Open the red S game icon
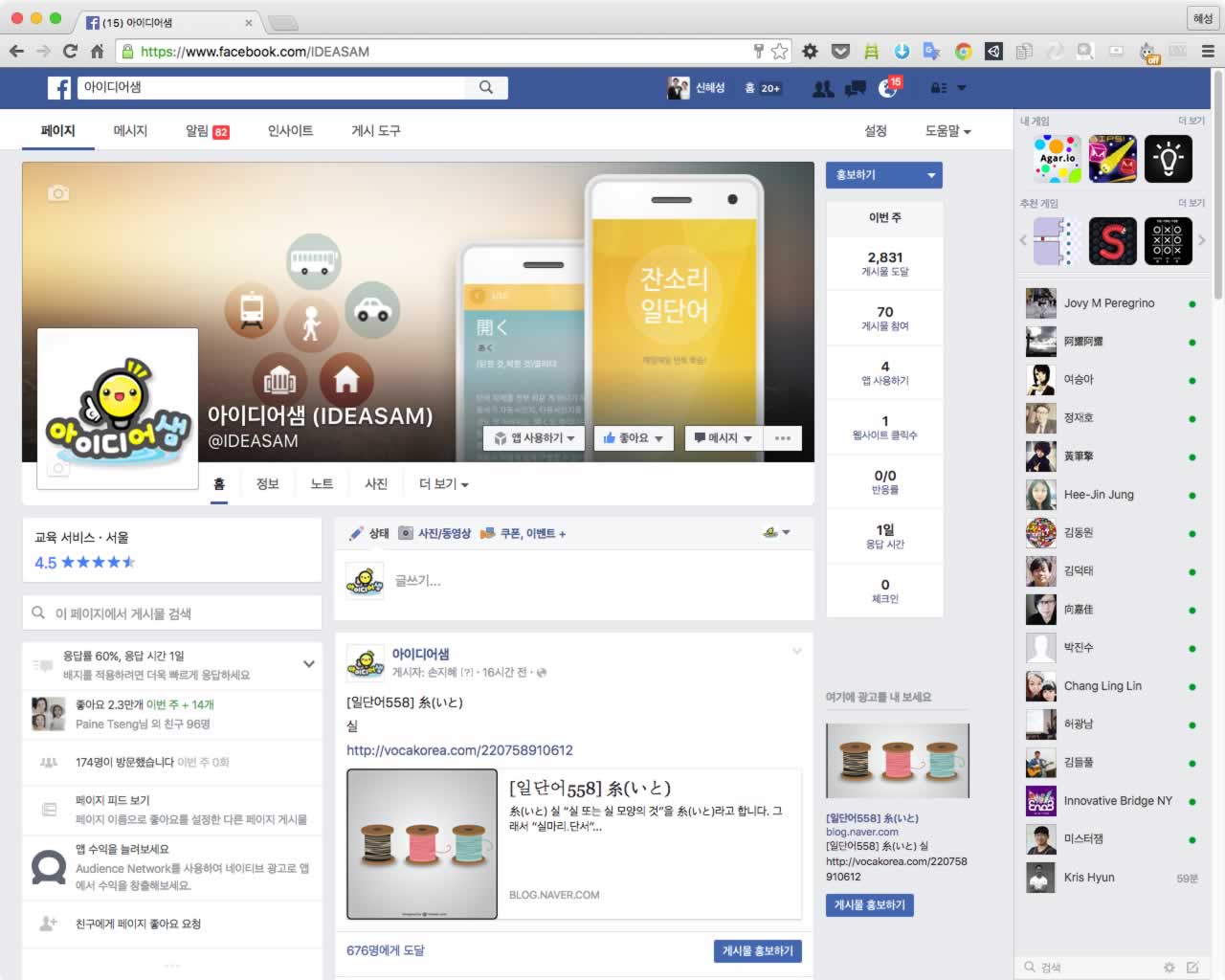Viewport: 1225px width, 980px height. tap(1113, 241)
